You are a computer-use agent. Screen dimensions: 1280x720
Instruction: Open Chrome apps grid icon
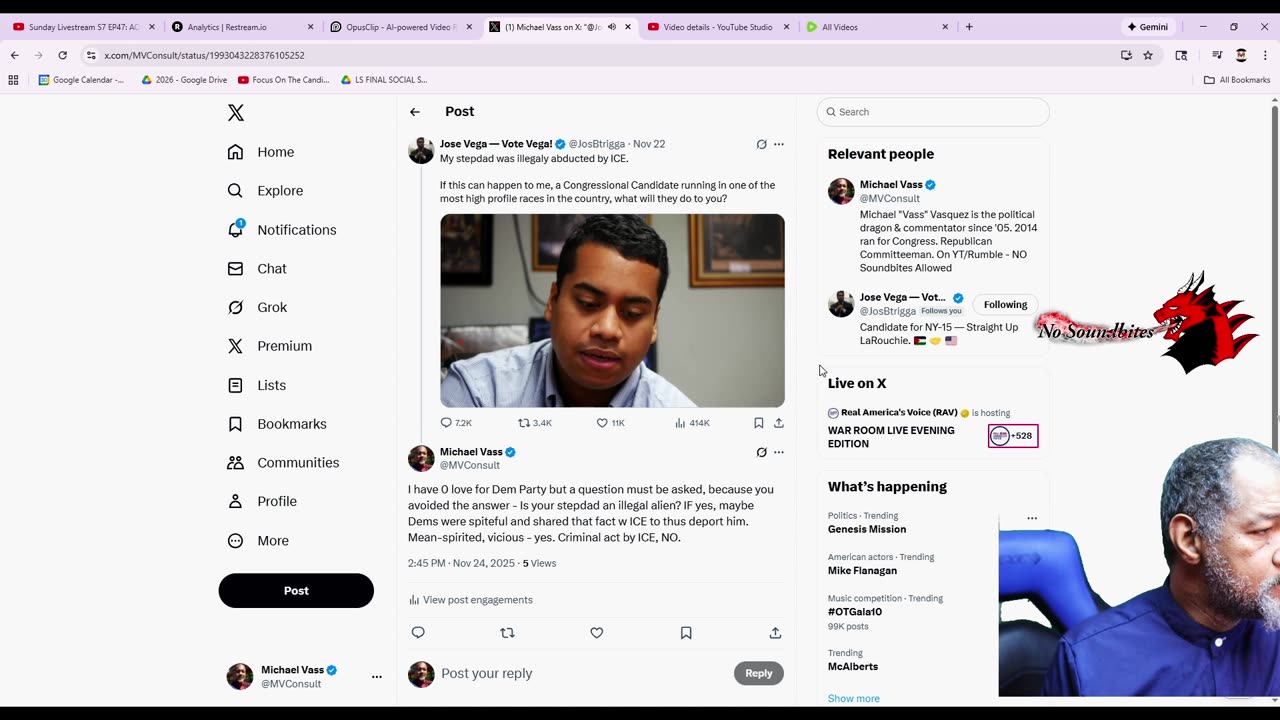(x=13, y=80)
